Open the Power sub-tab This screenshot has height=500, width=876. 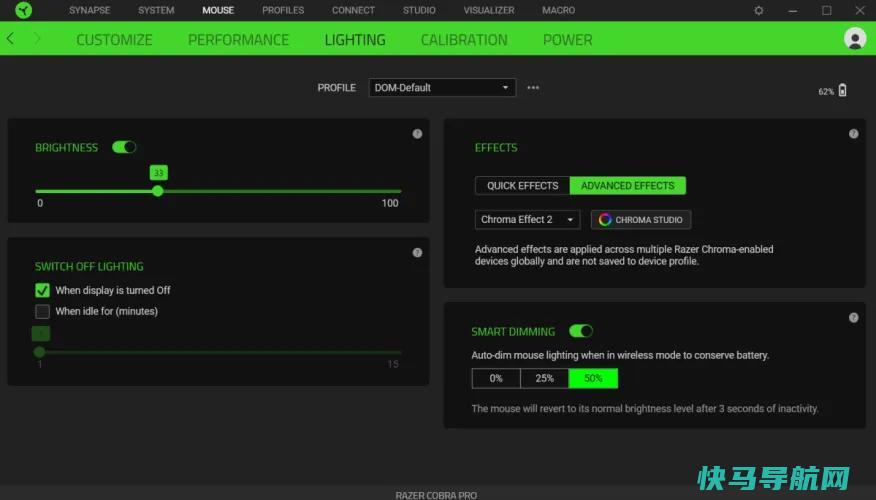tap(568, 40)
